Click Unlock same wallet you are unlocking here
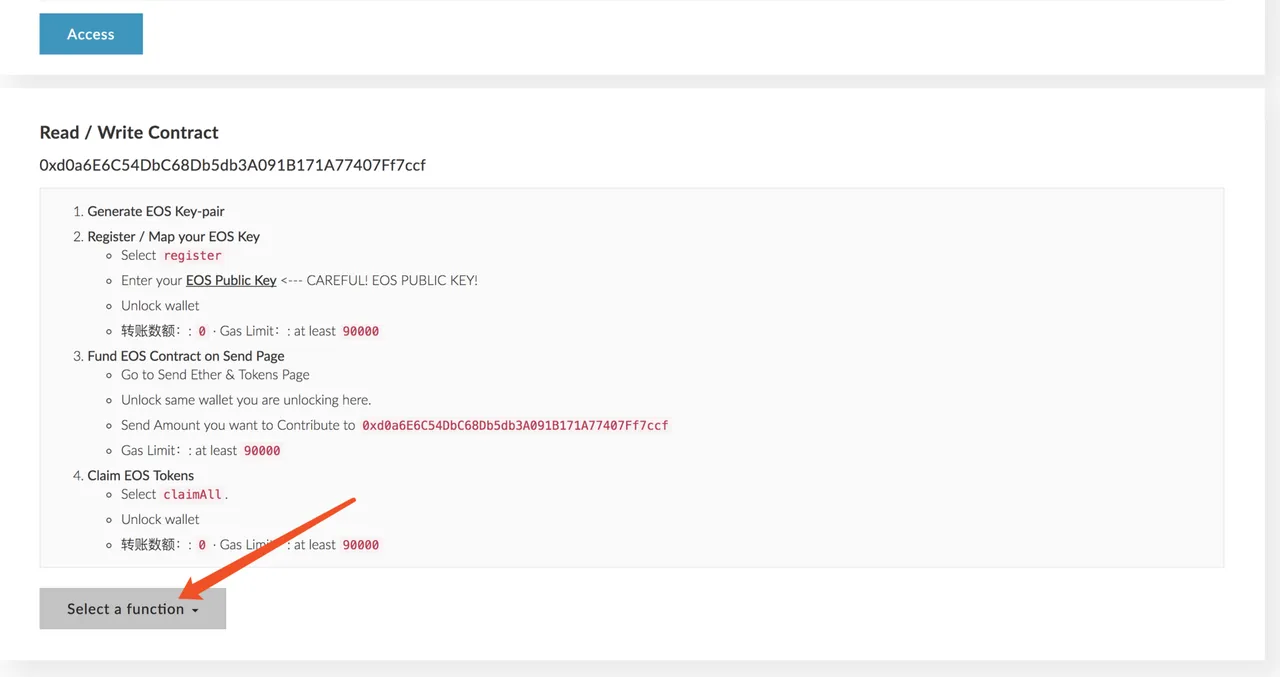This screenshot has width=1280, height=677. (246, 399)
